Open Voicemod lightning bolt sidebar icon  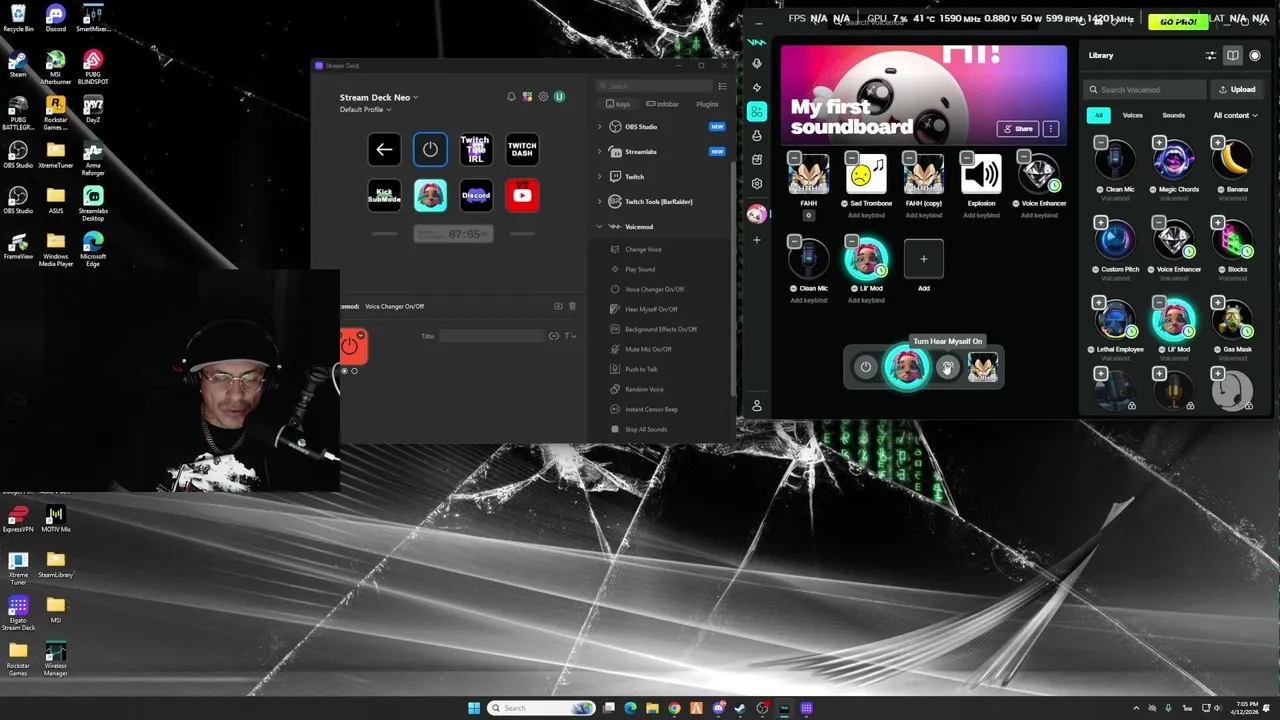[757, 88]
